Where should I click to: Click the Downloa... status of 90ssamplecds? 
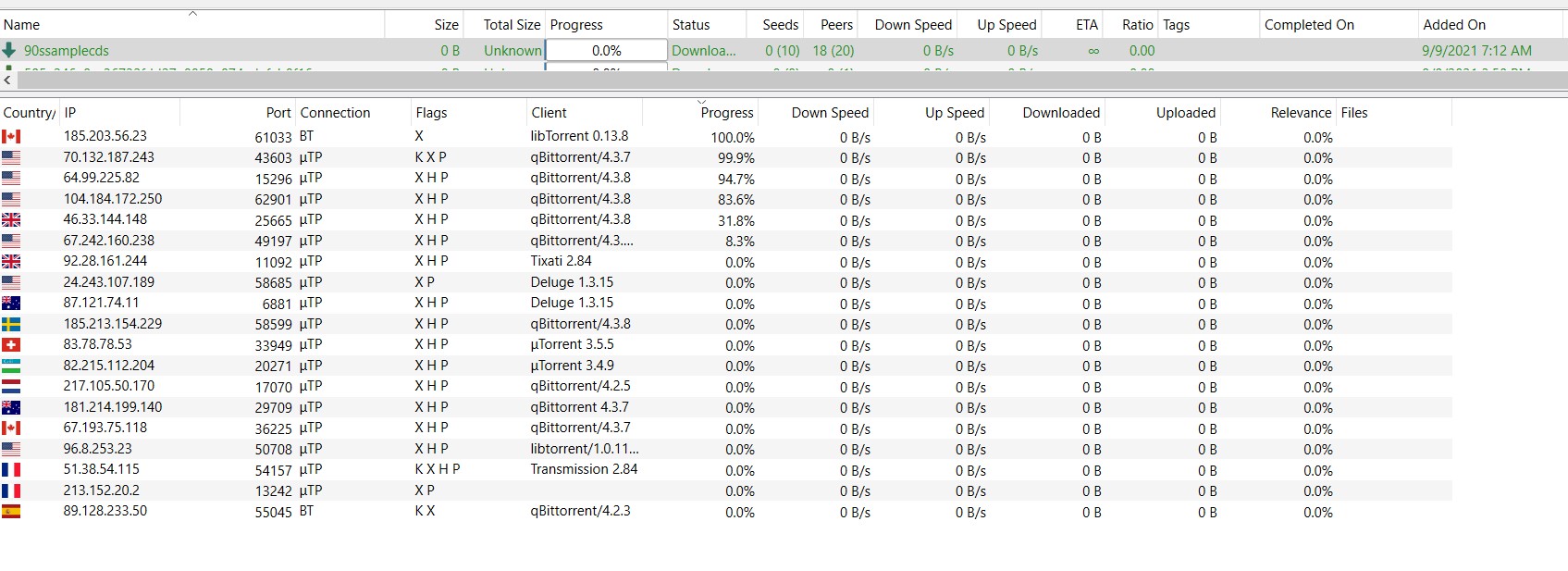tap(703, 51)
